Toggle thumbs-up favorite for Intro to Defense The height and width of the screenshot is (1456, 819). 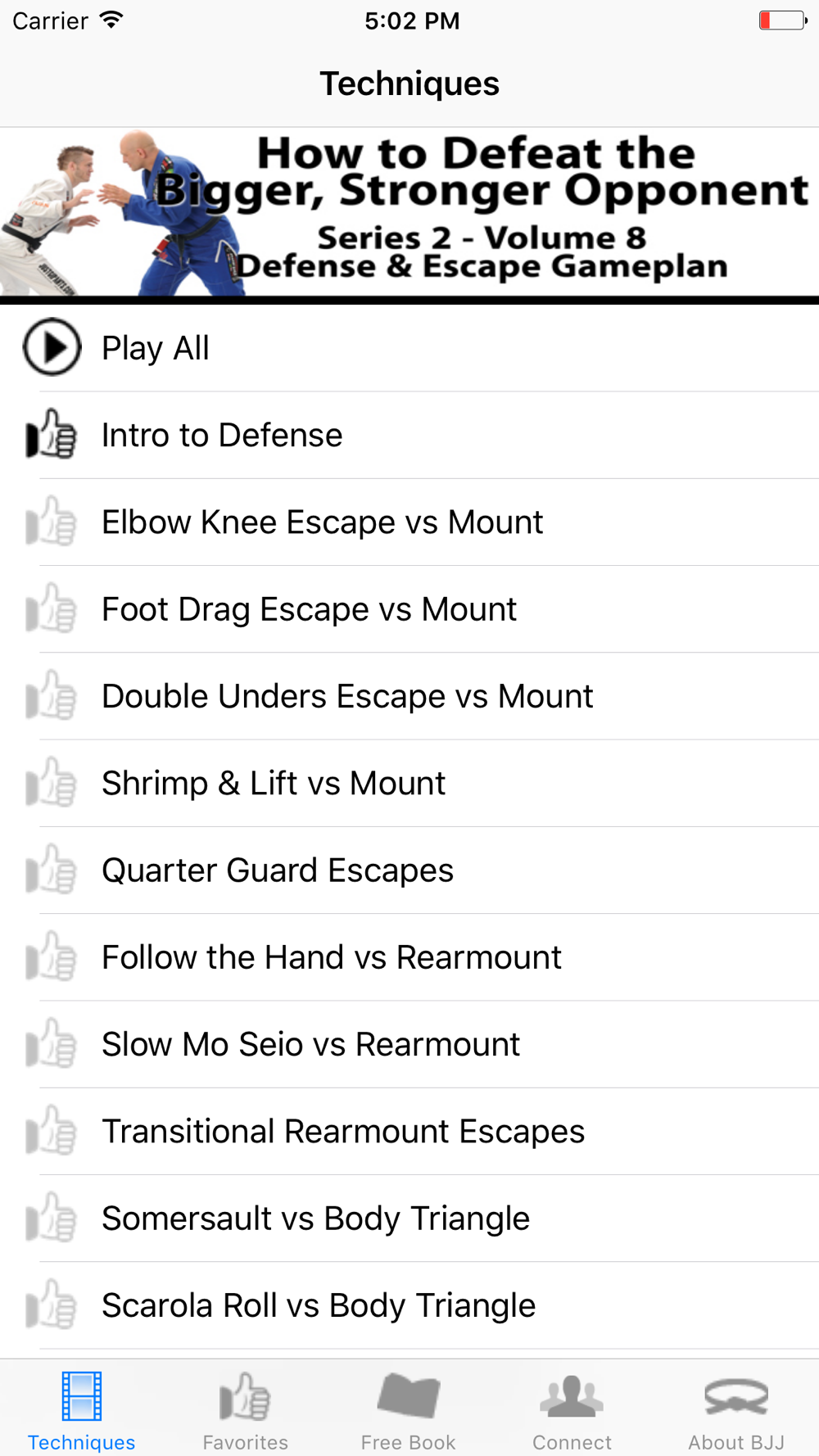(51, 434)
